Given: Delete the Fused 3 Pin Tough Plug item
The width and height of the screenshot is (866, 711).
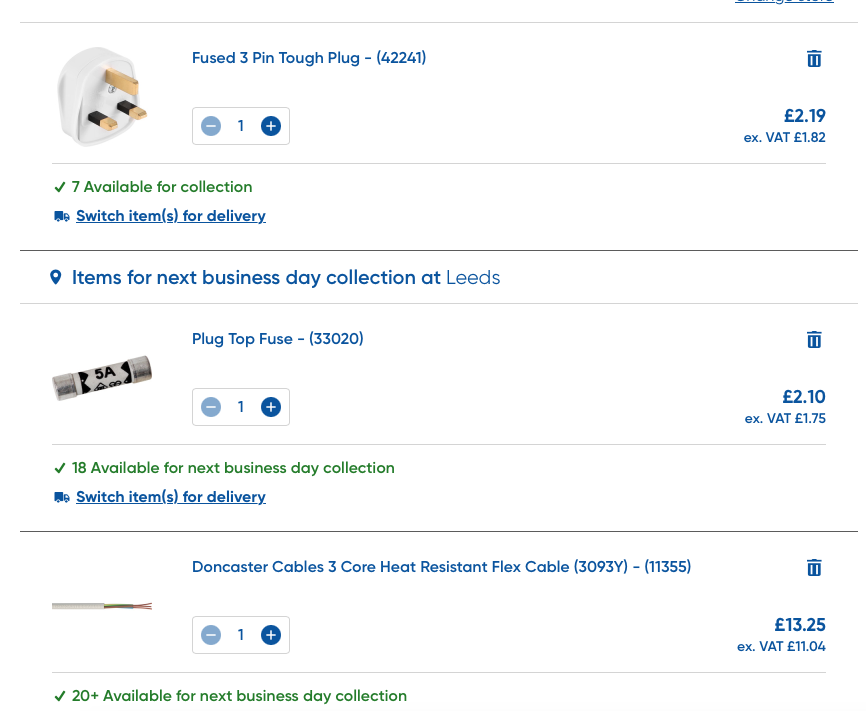Looking at the screenshot, I should click(814, 59).
